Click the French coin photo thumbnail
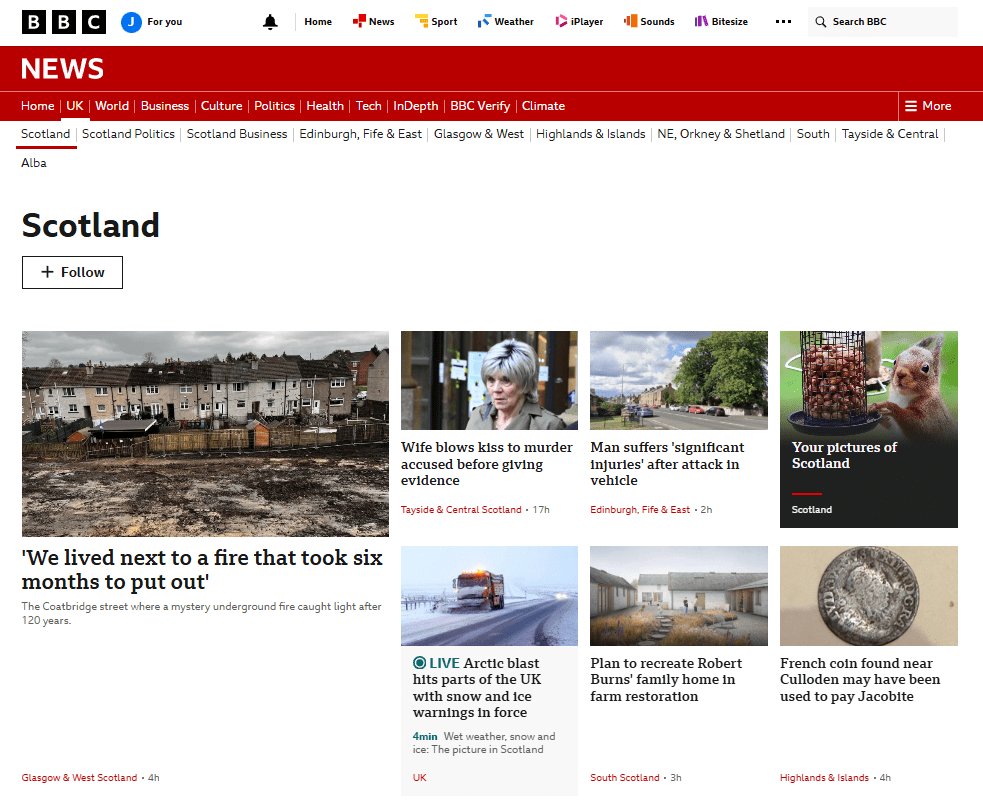Screen dimensions: 983x801 click(x=868, y=595)
